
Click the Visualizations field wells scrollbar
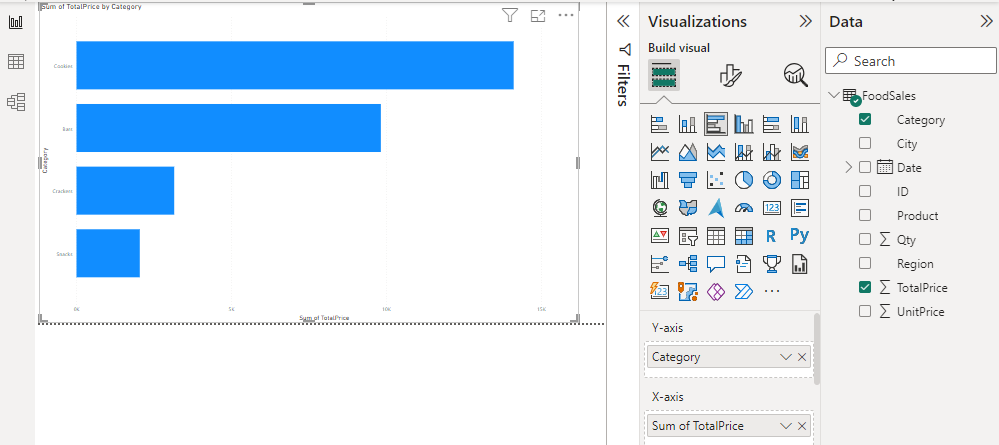click(x=817, y=349)
